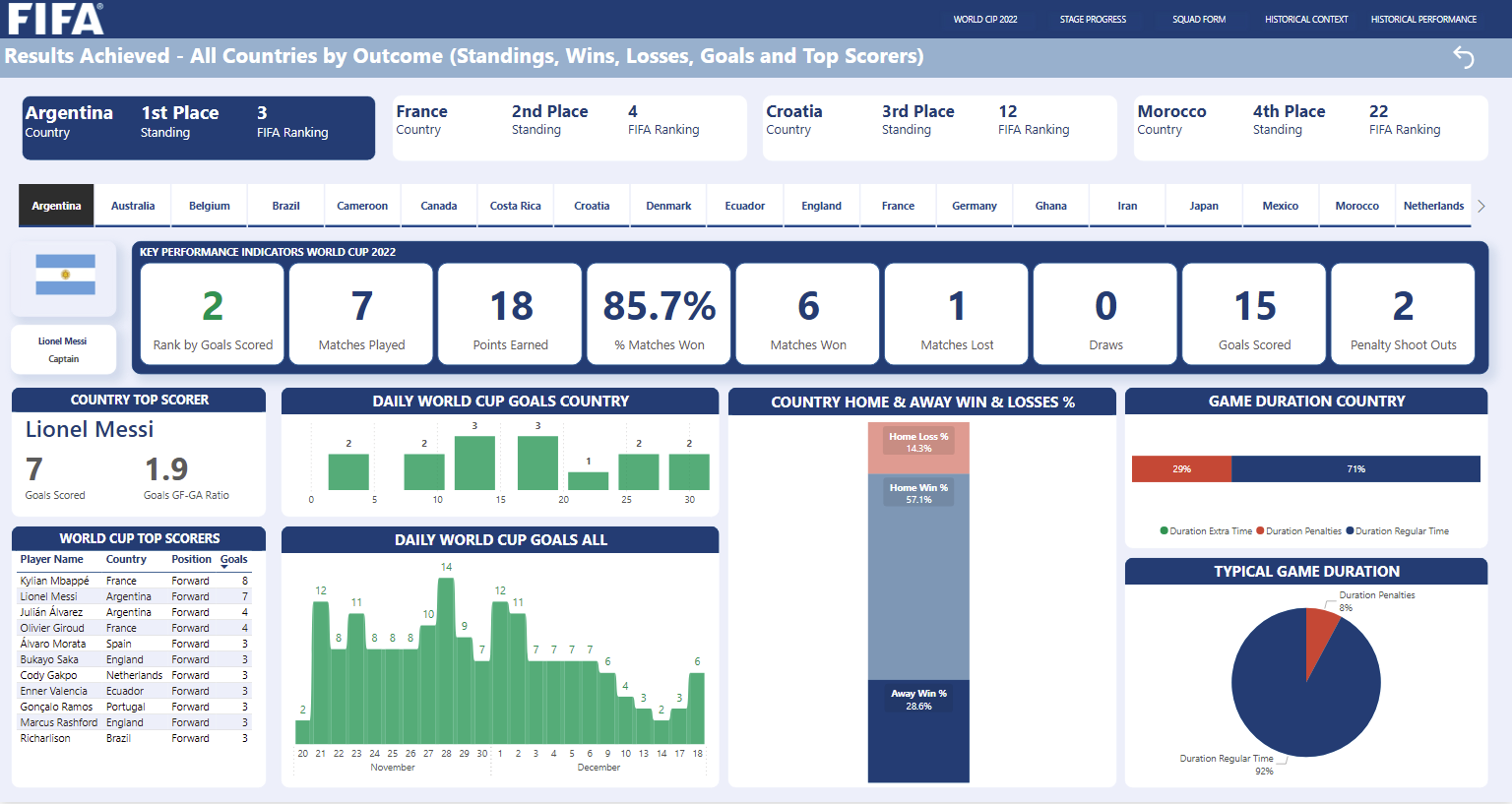Select the Ghana country tab

[x=1051, y=206]
